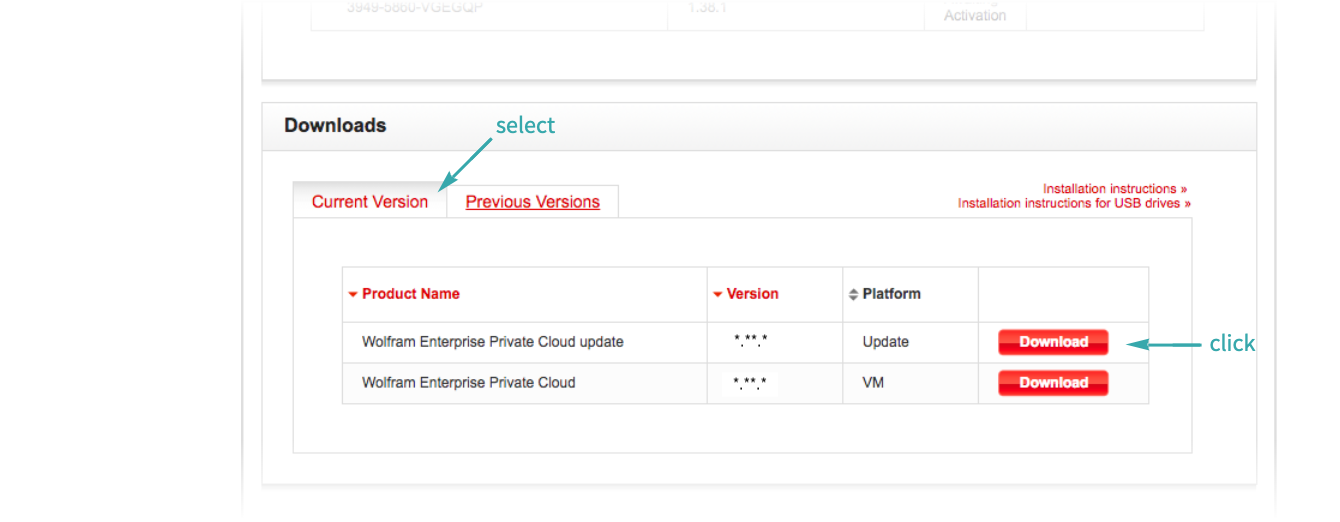Viewport: 1340px width, 522px height.
Task: Open the Installation instructions link
Action: click(x=1114, y=189)
